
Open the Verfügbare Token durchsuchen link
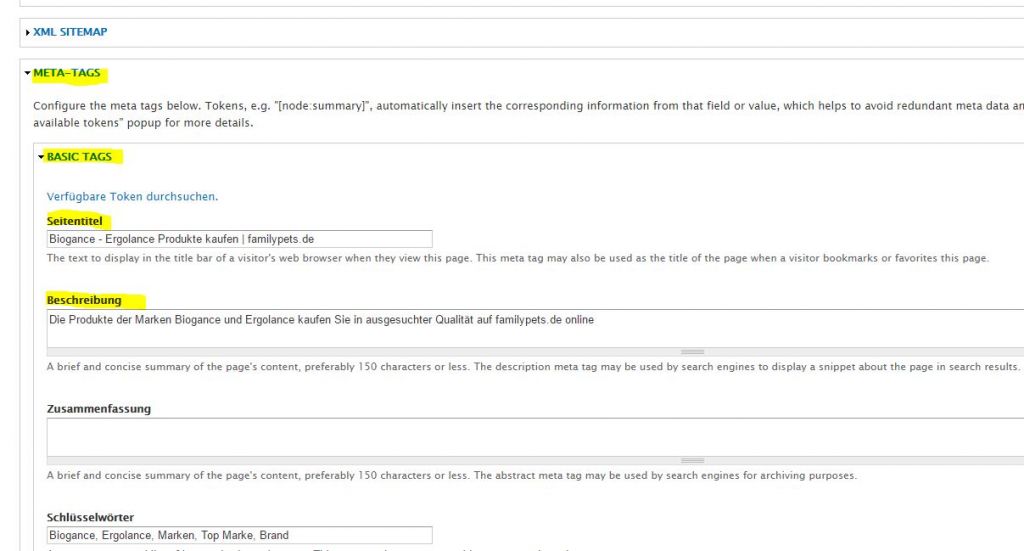[x=132, y=197]
